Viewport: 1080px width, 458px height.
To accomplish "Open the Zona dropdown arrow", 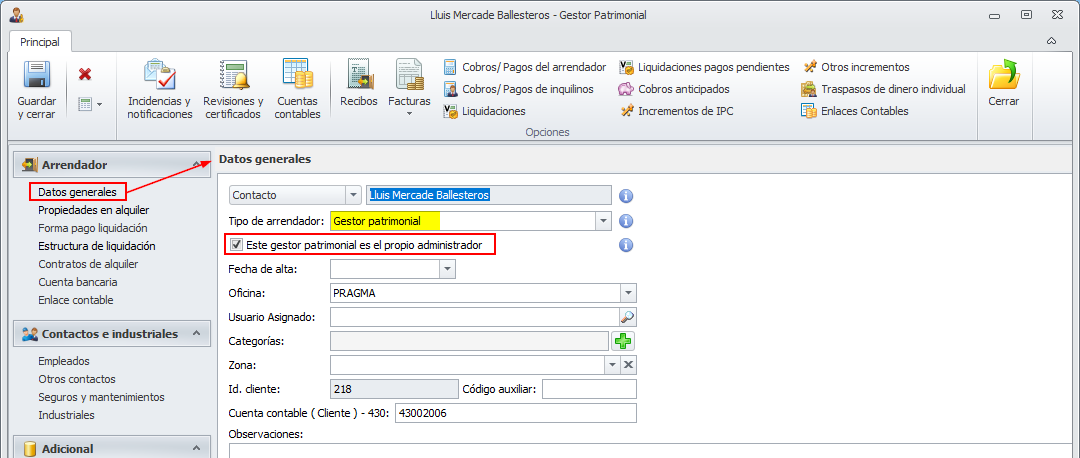I will pyautogui.click(x=612, y=364).
